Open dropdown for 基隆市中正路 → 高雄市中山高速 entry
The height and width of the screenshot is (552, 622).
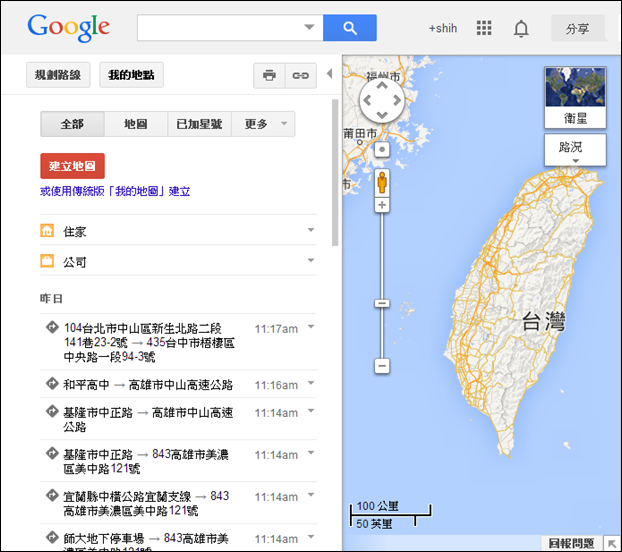coord(311,410)
